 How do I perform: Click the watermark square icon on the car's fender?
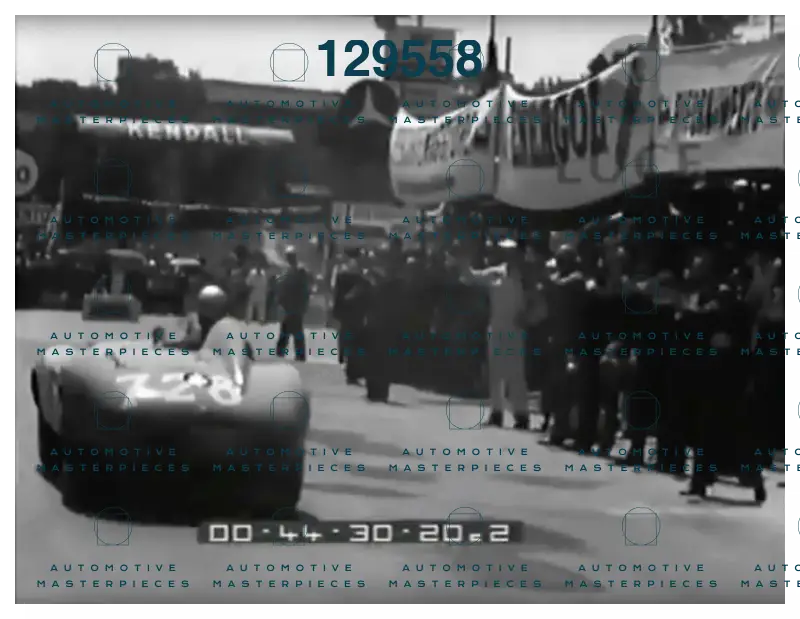click(x=289, y=410)
